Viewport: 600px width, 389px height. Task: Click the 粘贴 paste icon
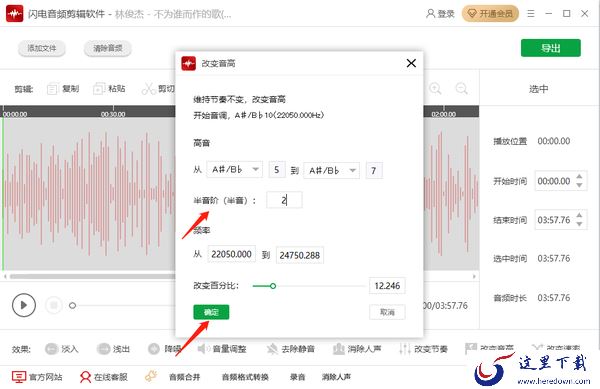(99, 89)
